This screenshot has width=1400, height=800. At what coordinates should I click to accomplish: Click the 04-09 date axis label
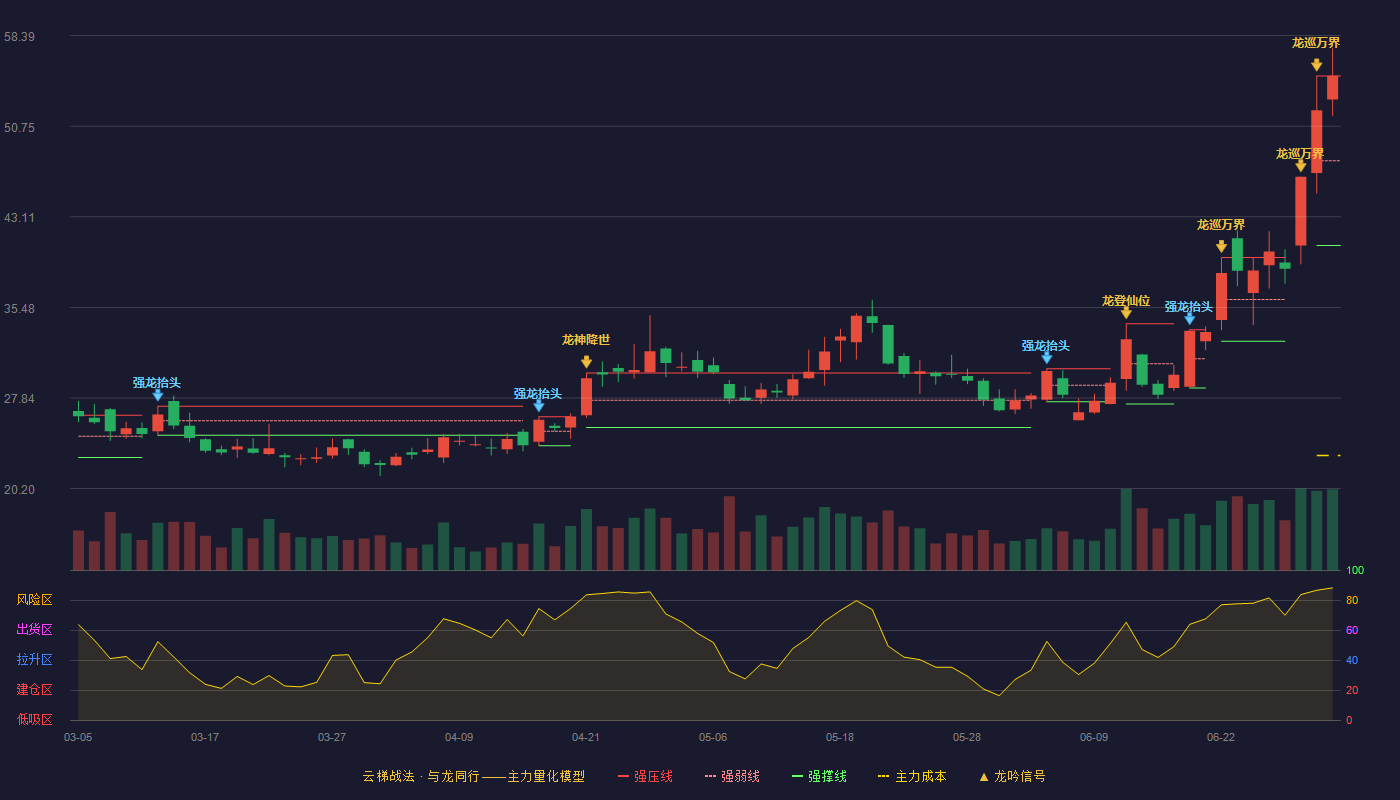click(459, 737)
